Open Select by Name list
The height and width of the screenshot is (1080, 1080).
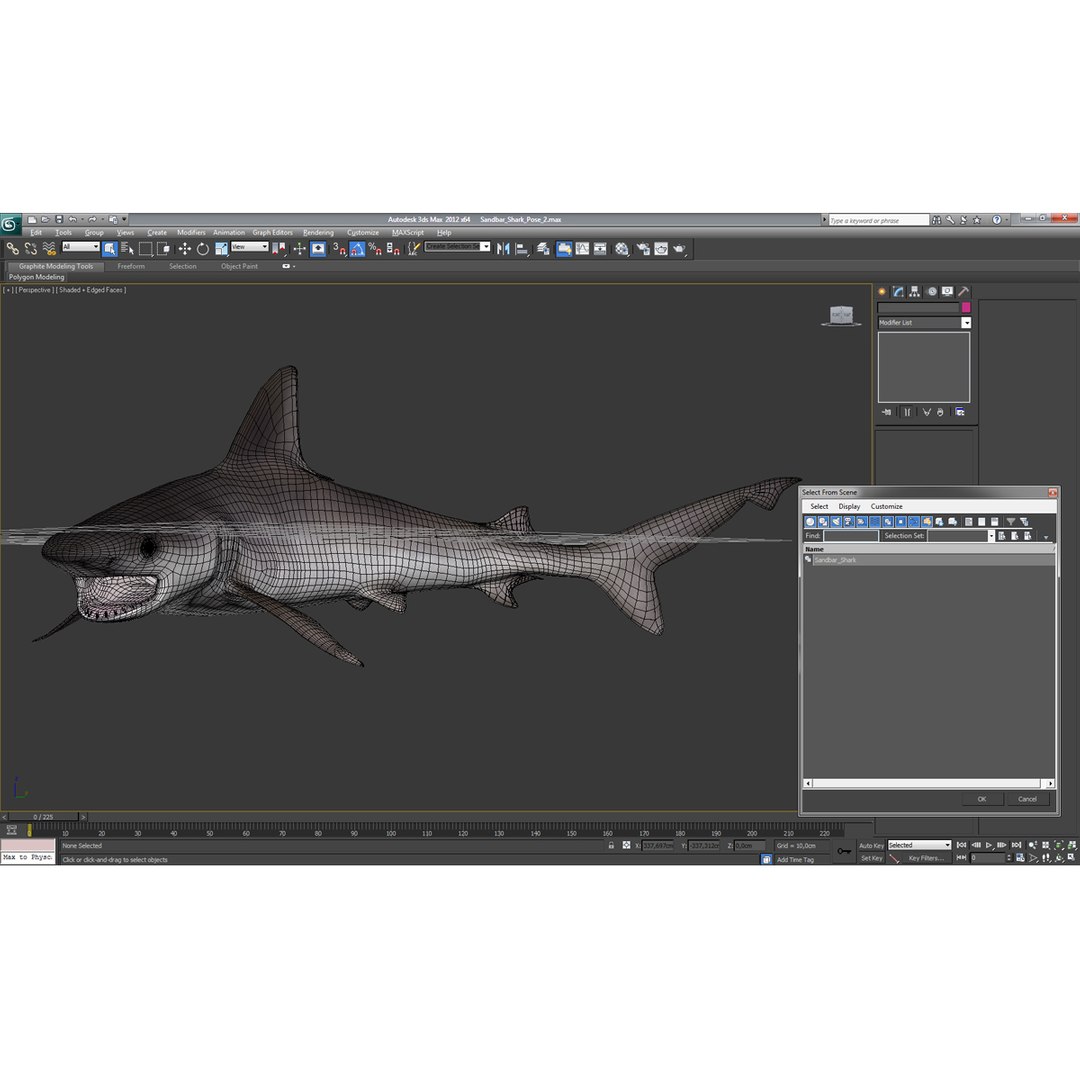[127, 249]
